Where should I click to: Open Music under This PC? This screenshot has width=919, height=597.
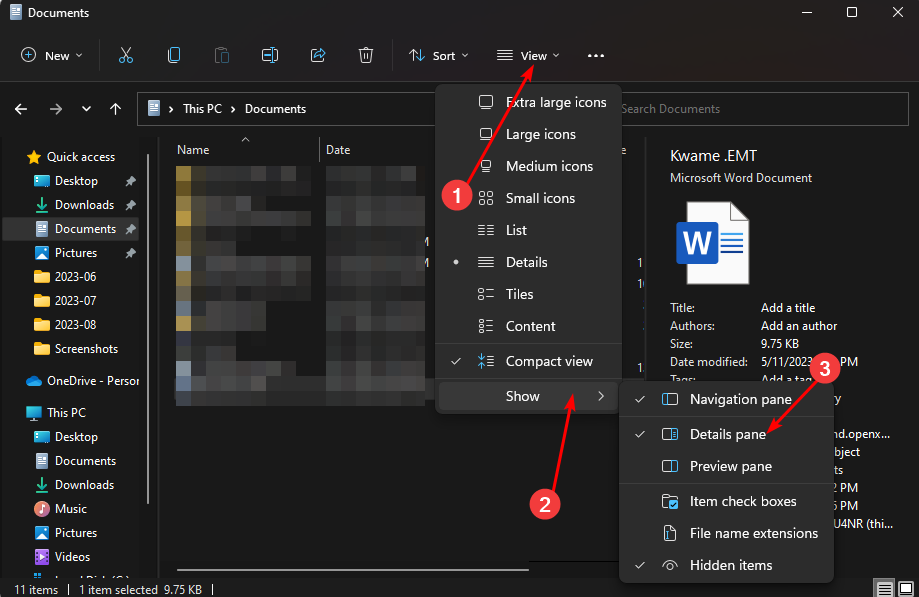[61, 509]
